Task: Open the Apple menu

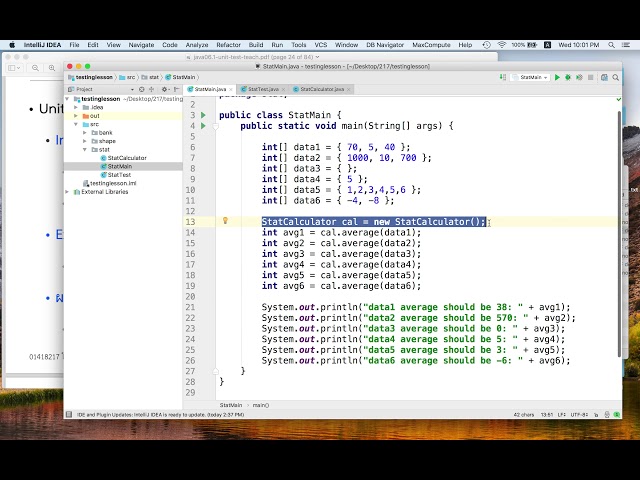Action: pos(12,45)
